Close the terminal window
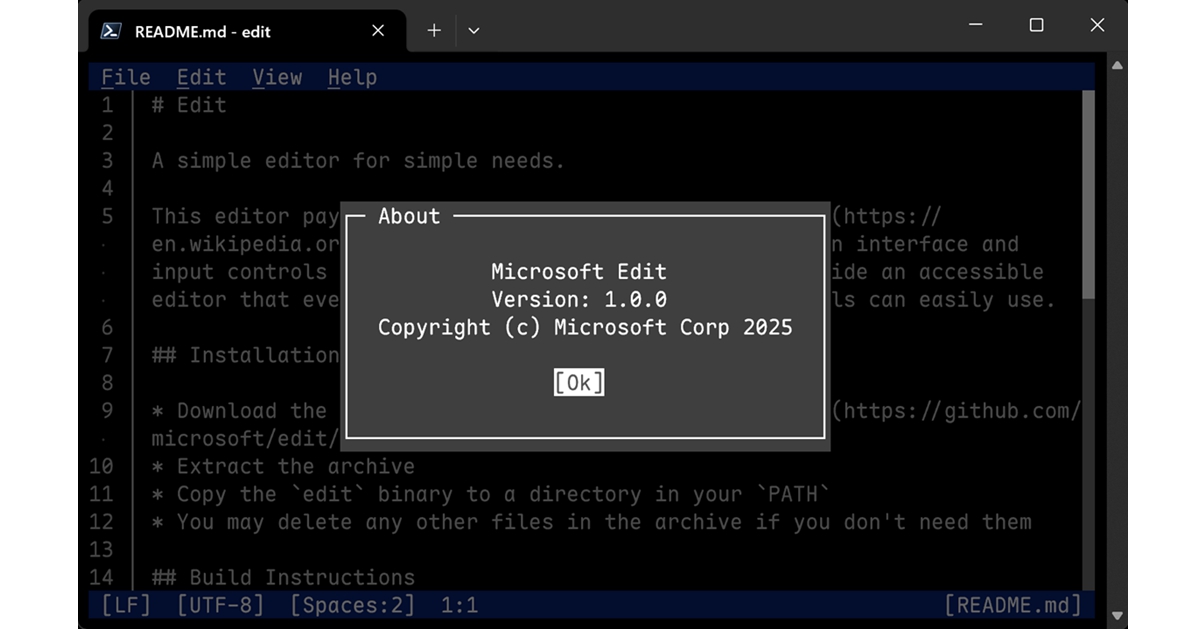This screenshot has width=1200, height=630. pyautogui.click(x=1097, y=26)
